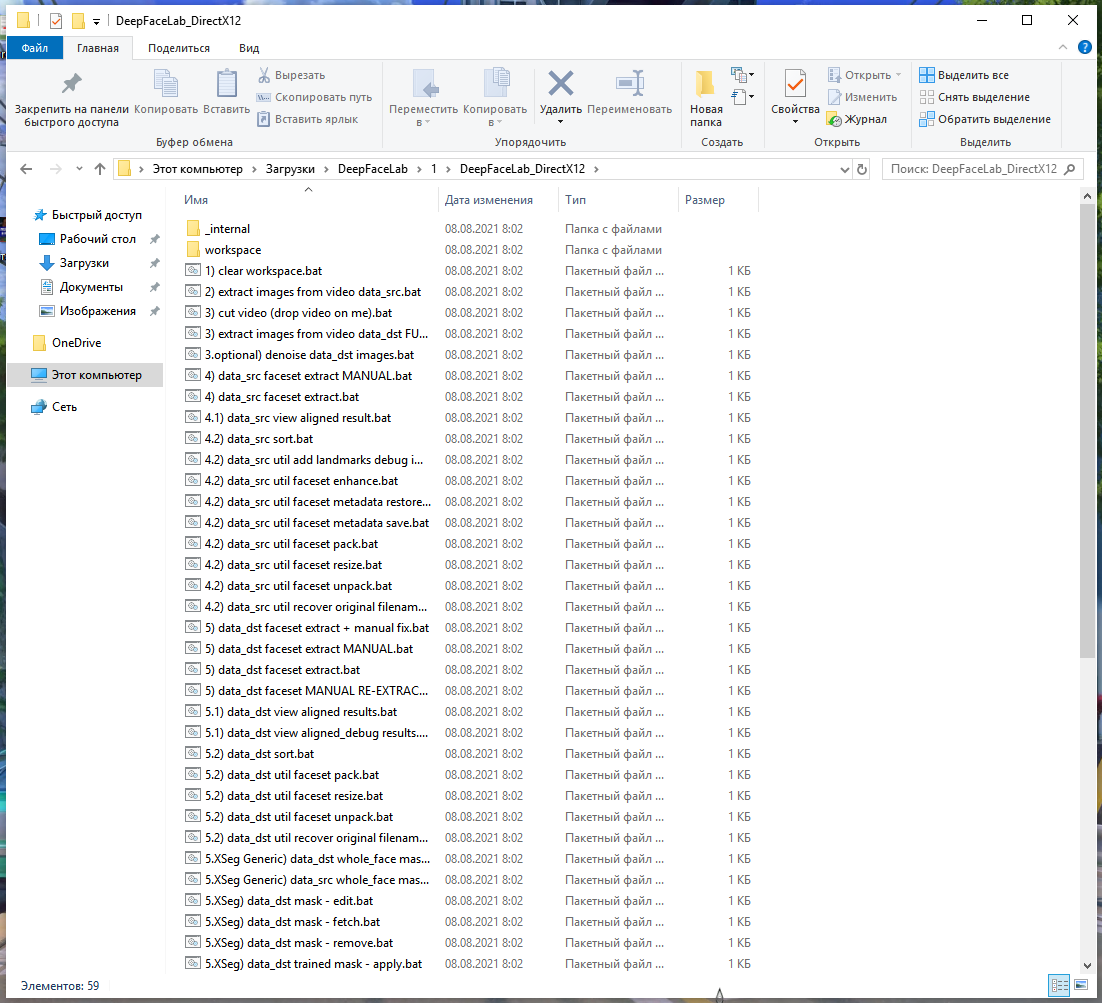Screen dimensions: 1102x1003
Task: Switch to large icons view in status bar
Action: click(x=1081, y=985)
